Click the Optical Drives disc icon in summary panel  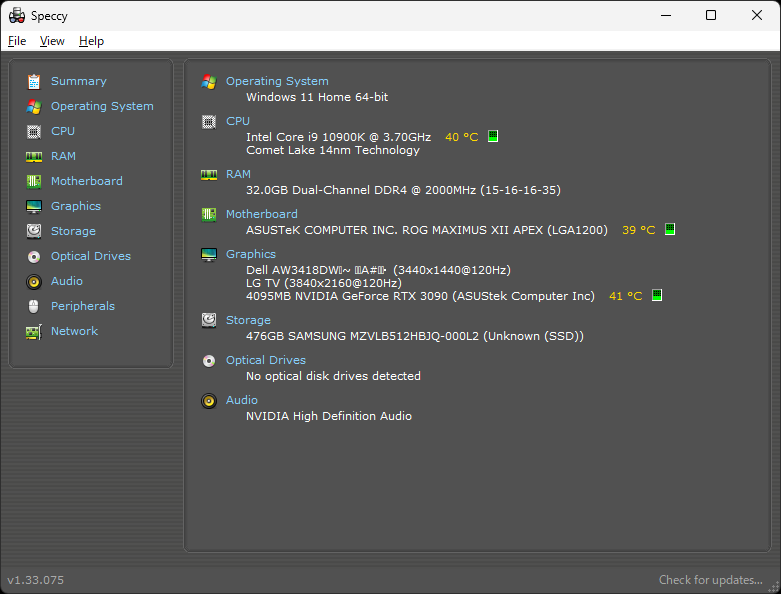209,360
